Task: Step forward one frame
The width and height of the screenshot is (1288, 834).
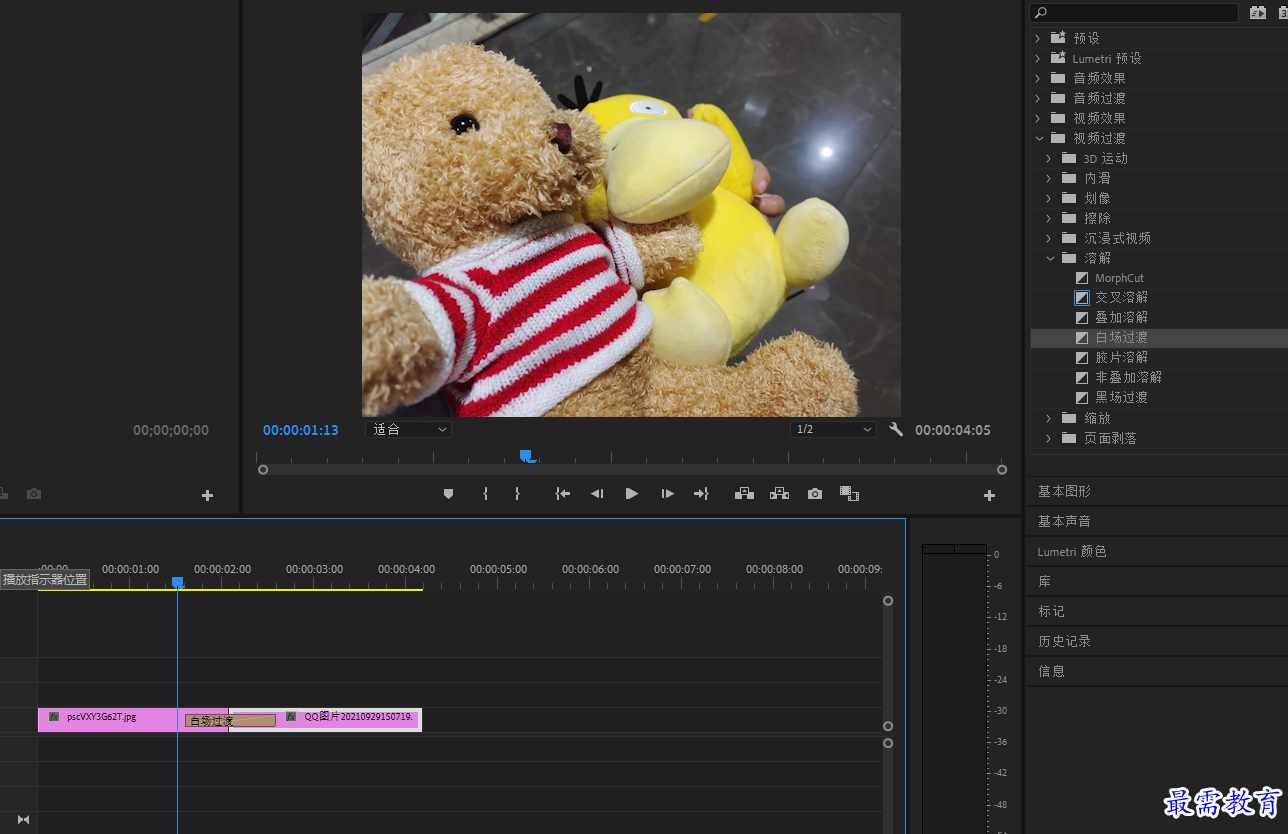Action: click(x=667, y=494)
